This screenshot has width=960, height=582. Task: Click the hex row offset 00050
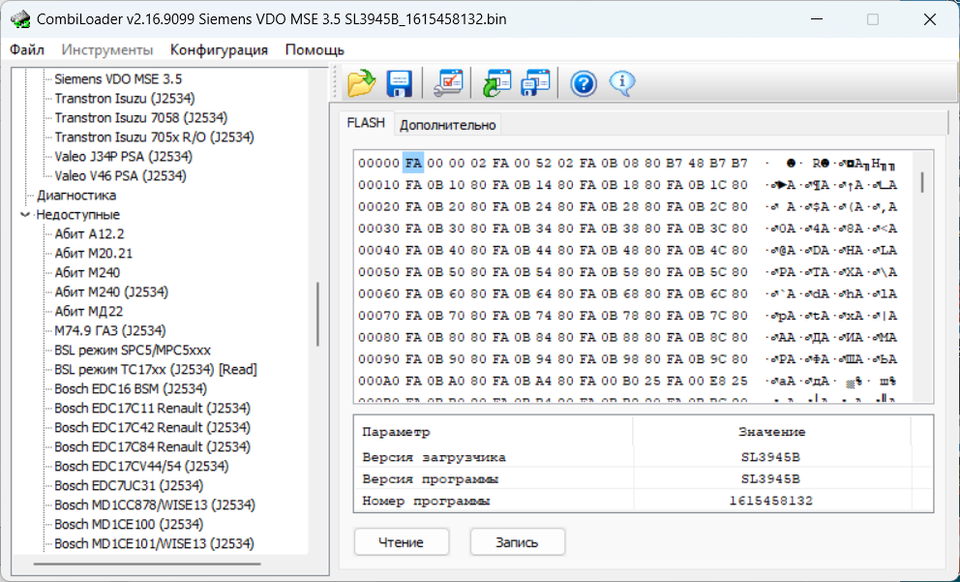[379, 272]
